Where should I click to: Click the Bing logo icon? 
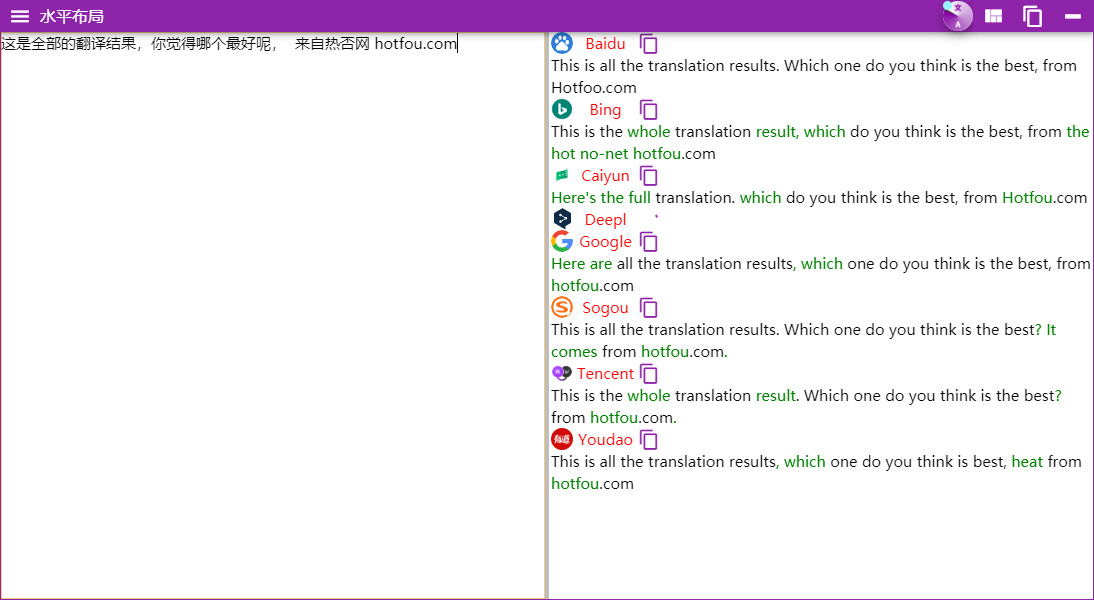(562, 109)
